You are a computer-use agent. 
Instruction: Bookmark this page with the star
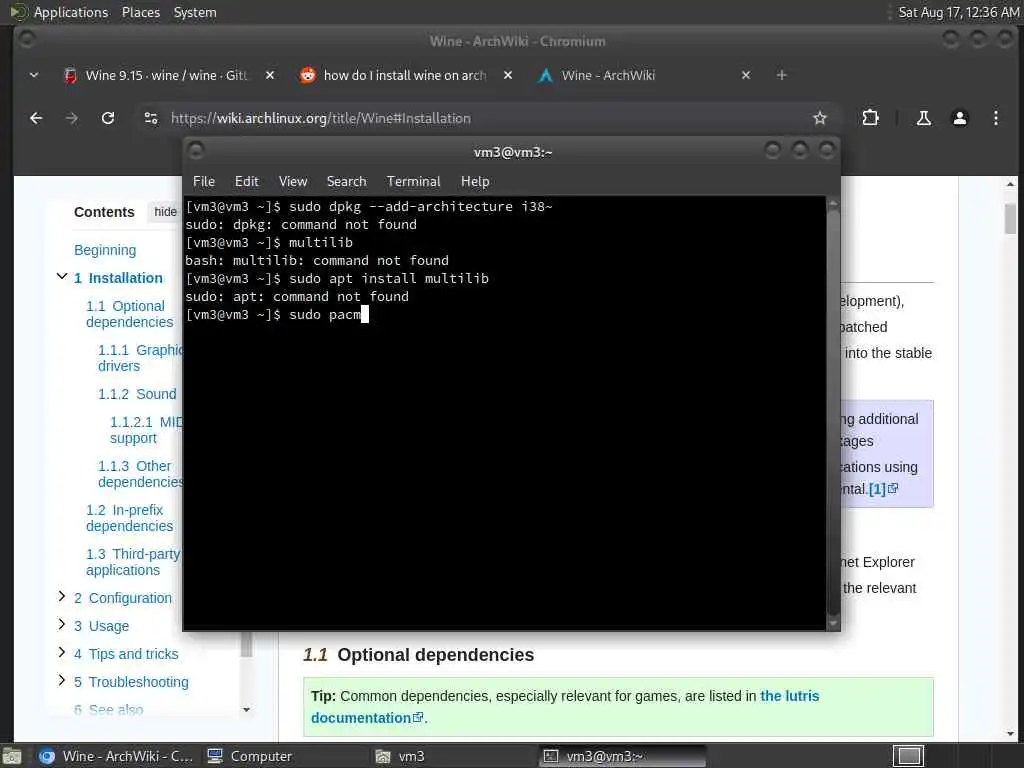pos(820,118)
